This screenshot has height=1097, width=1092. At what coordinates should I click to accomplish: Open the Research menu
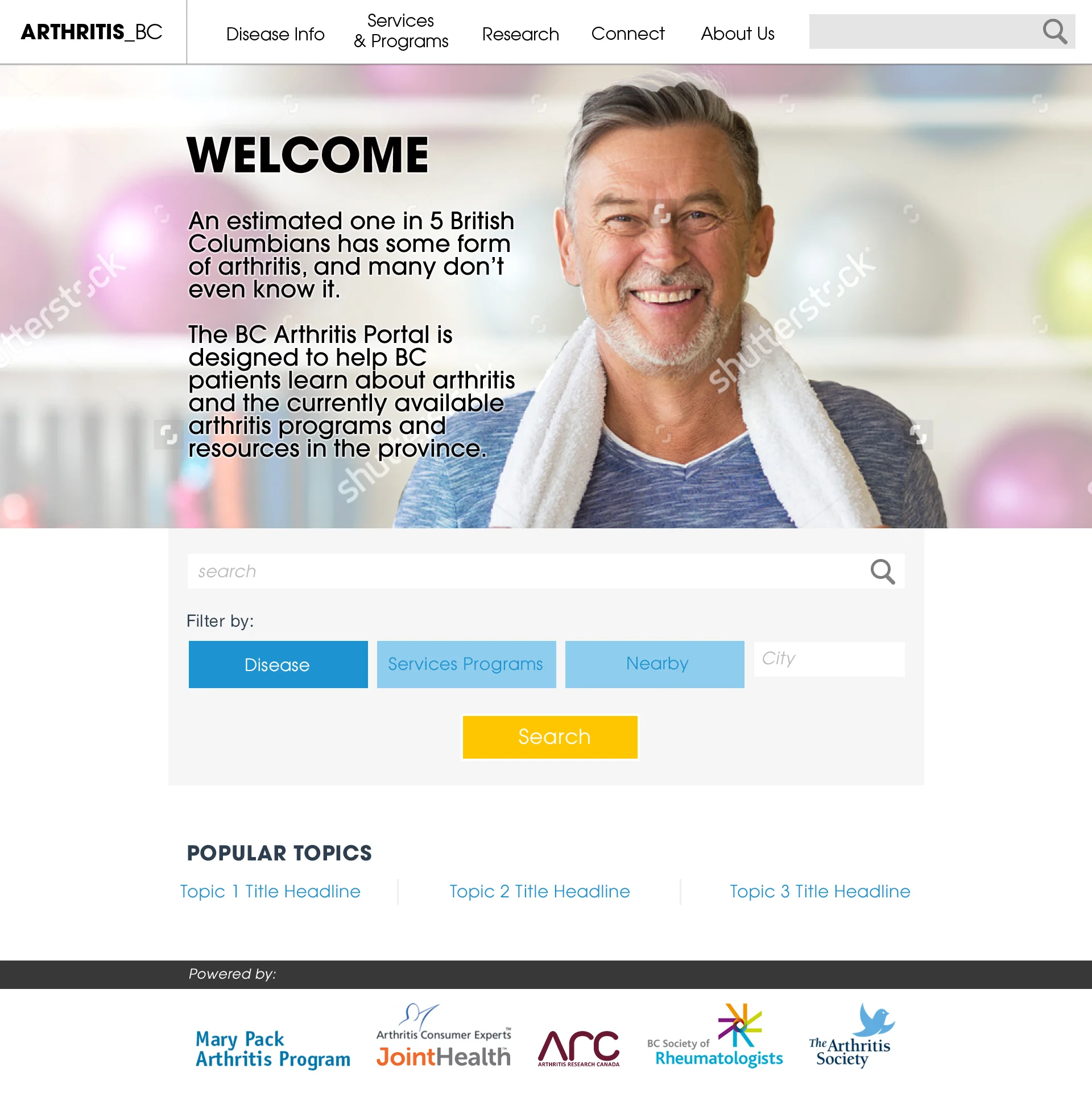pyautogui.click(x=520, y=34)
